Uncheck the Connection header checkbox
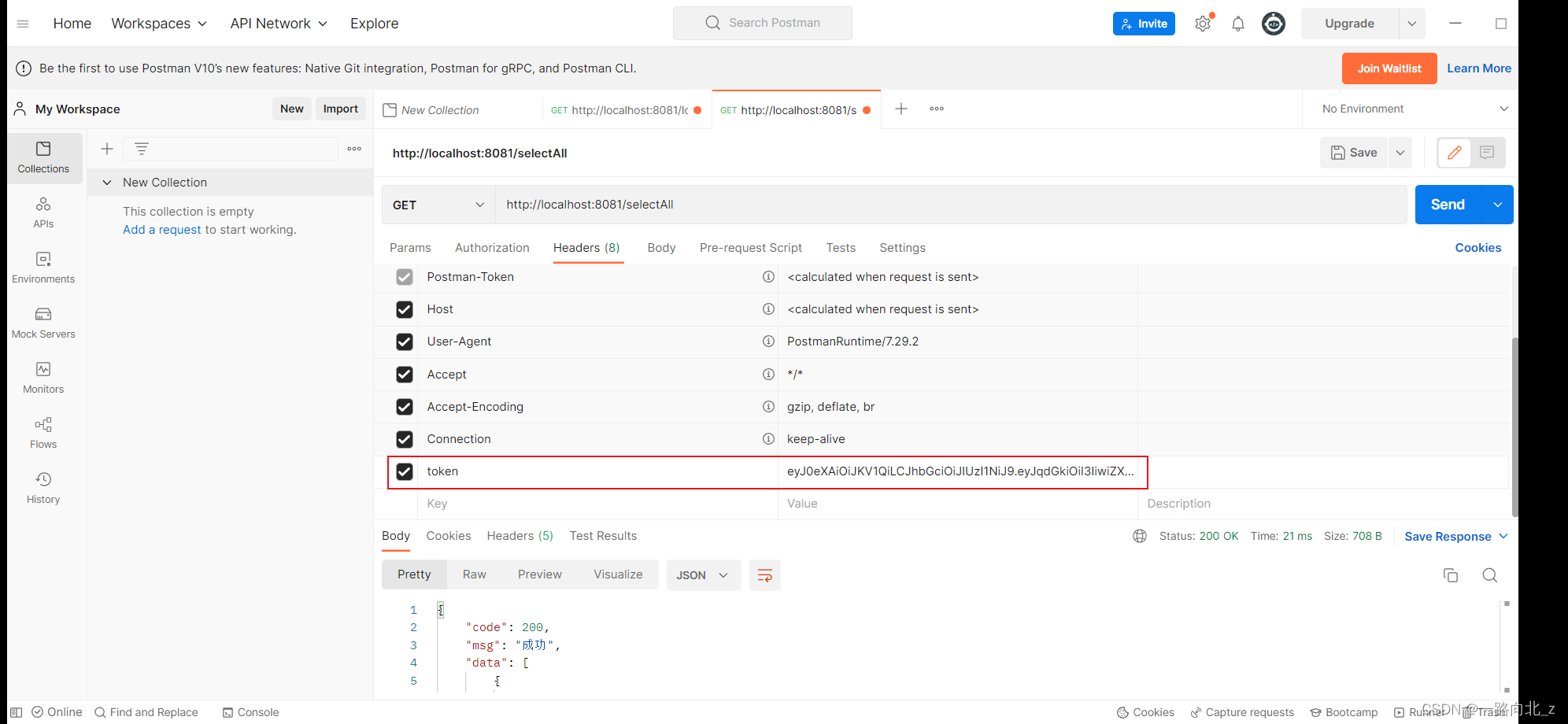Viewport: 1568px width, 724px height. coord(405,439)
